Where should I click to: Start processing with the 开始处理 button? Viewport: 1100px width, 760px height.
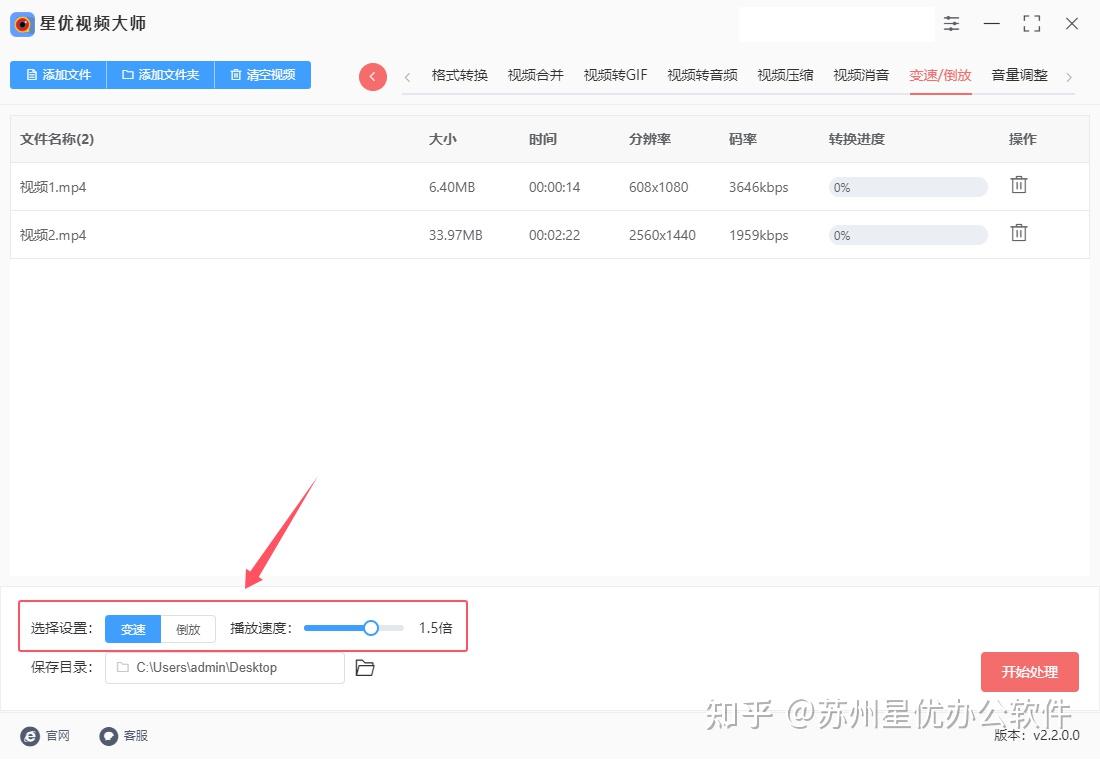[1029, 672]
